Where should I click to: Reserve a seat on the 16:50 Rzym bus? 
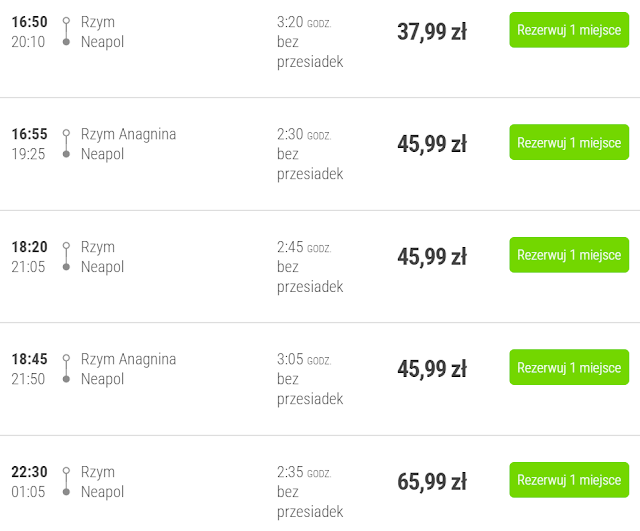click(x=569, y=30)
